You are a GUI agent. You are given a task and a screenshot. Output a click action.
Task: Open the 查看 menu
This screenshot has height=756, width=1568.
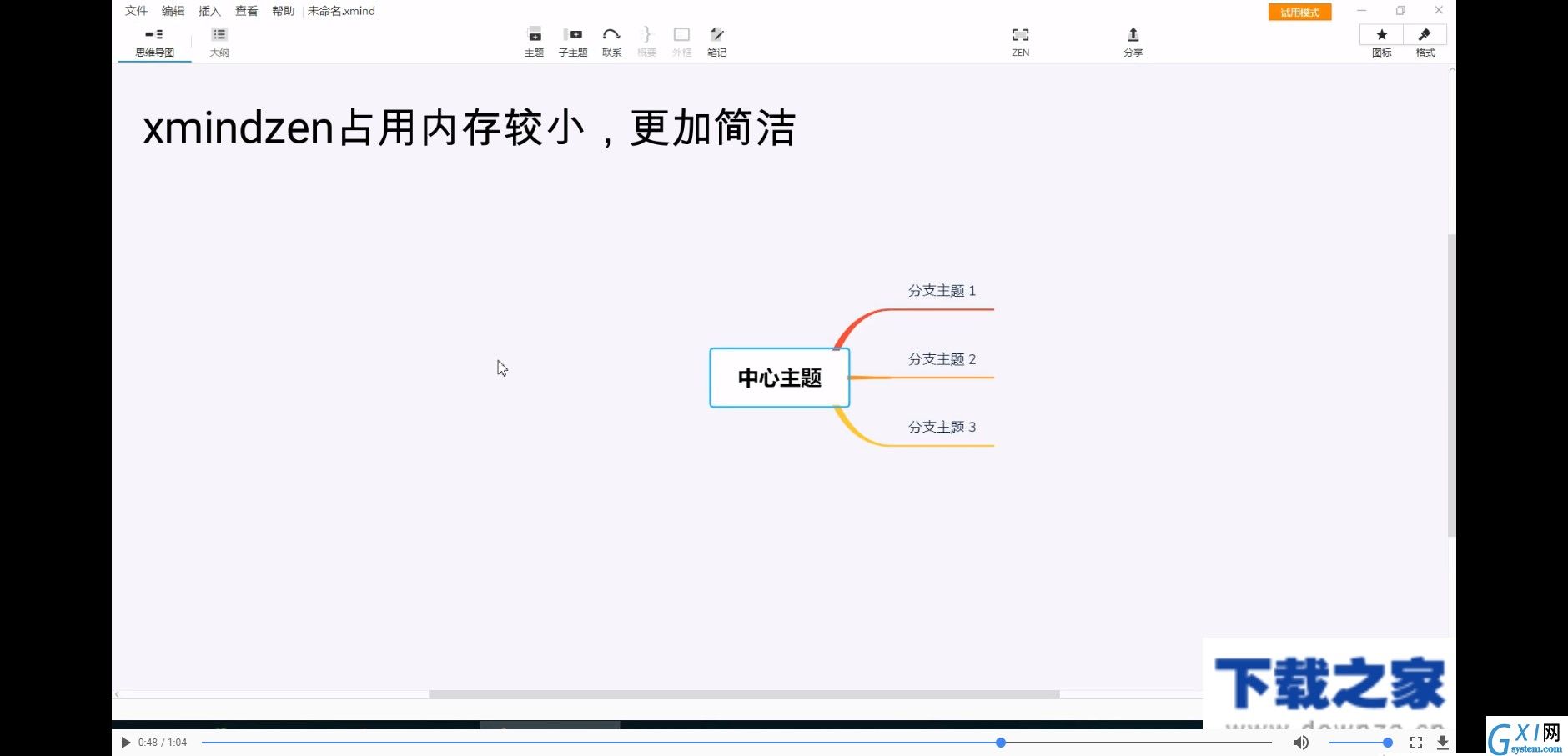pyautogui.click(x=246, y=11)
